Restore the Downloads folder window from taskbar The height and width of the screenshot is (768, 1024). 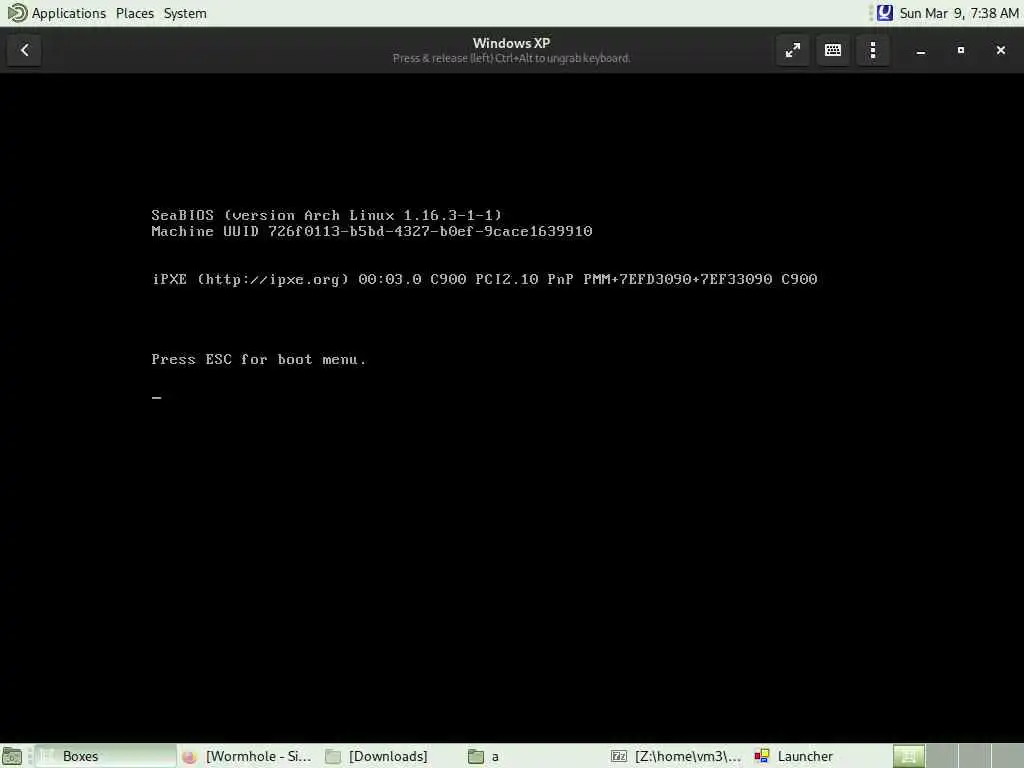coord(392,756)
